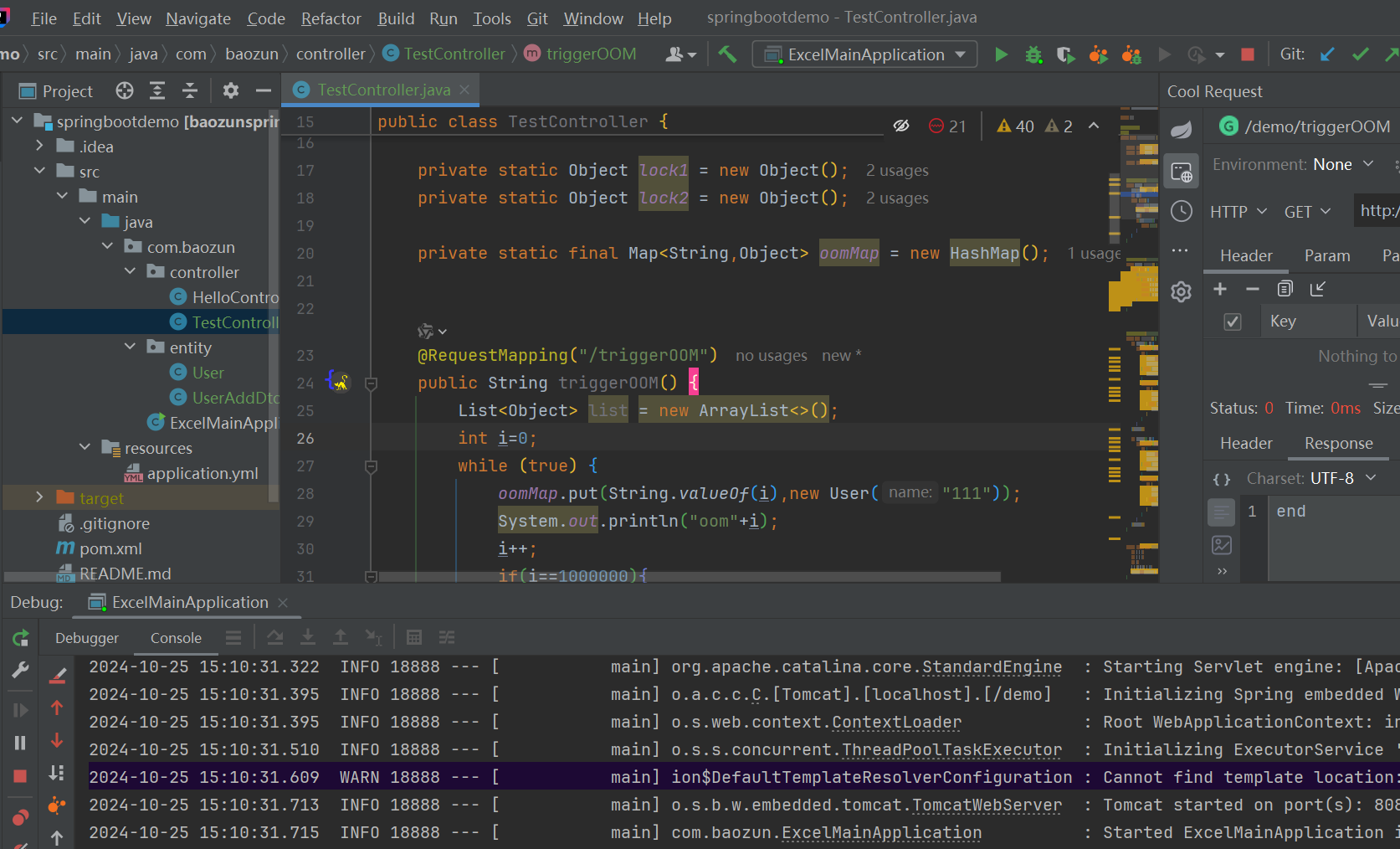This screenshot has width=1400, height=849.
Task: Toggle reader mode eye icon in editor
Action: click(x=901, y=126)
